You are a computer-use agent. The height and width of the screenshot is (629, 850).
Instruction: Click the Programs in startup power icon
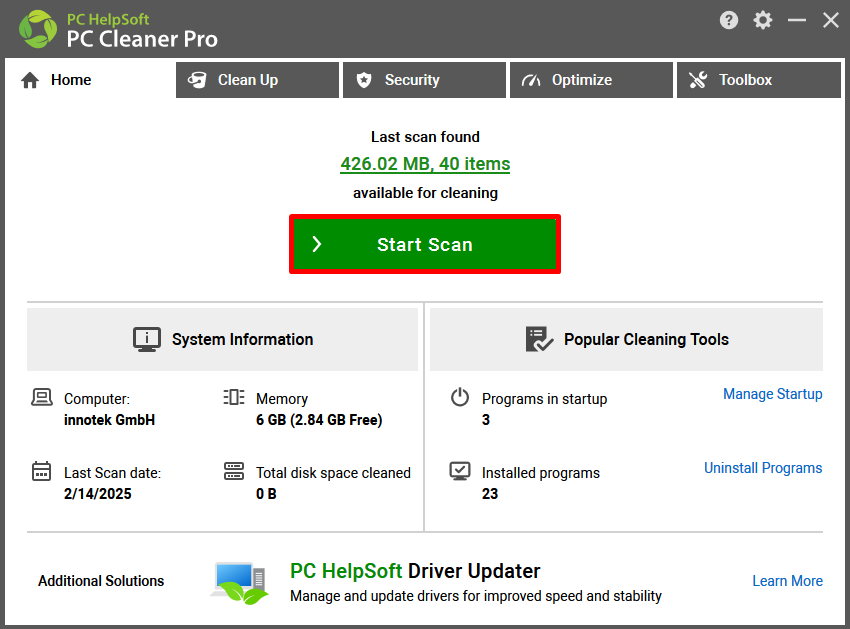(x=460, y=397)
